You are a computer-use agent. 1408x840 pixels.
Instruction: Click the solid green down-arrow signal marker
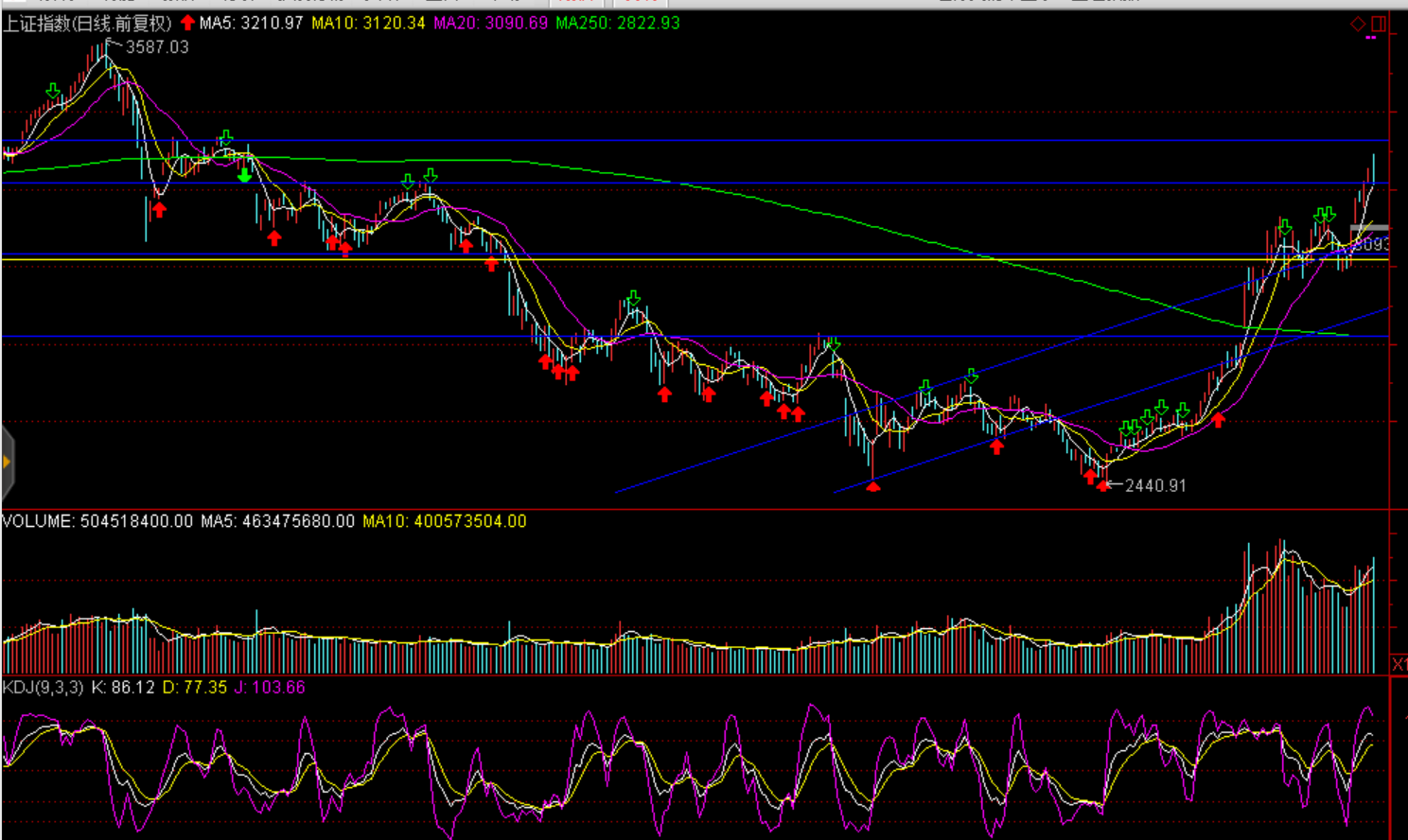point(244,175)
